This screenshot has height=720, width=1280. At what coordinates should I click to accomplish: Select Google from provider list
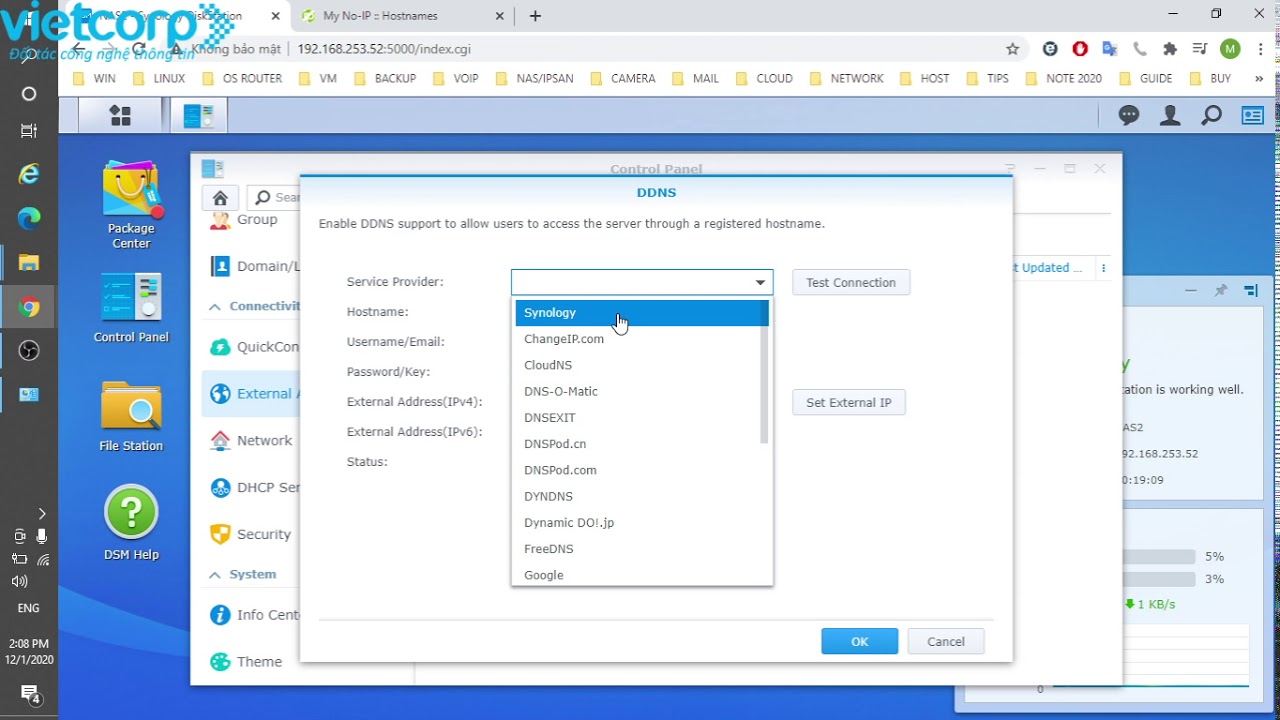(640, 575)
